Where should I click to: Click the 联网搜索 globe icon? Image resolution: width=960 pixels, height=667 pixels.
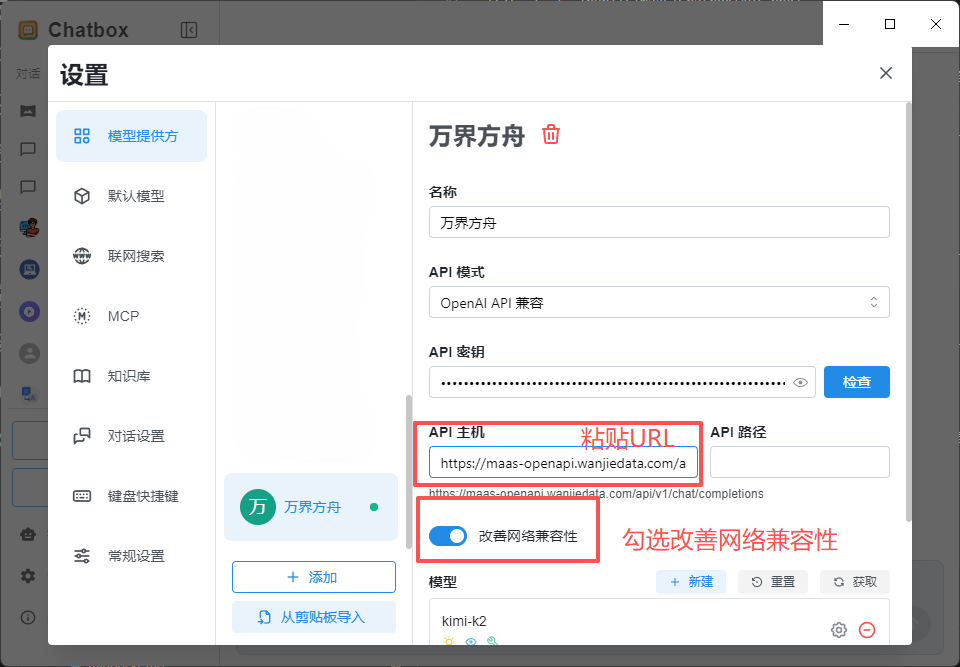pyautogui.click(x=82, y=256)
